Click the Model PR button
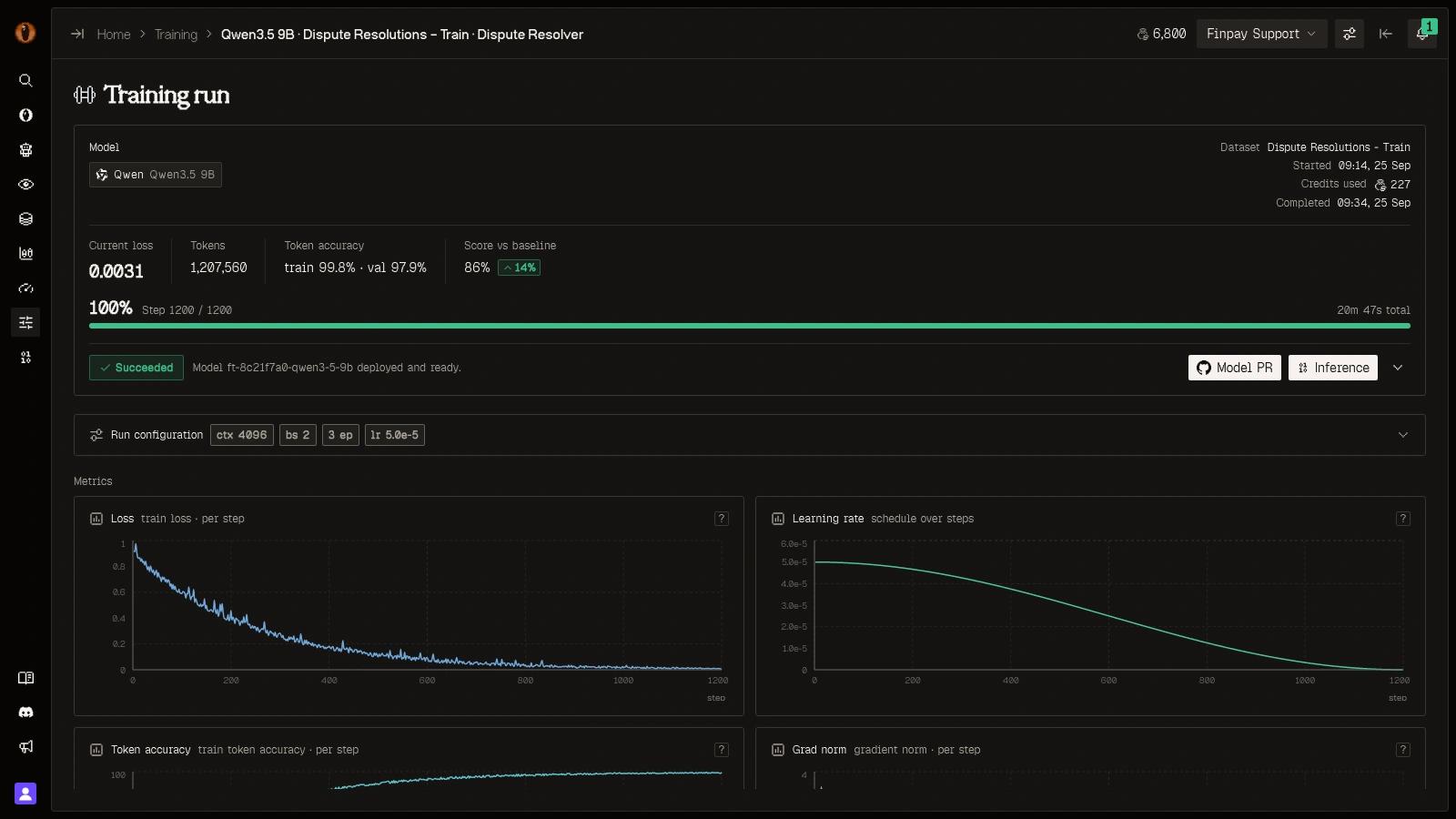 (x=1235, y=368)
